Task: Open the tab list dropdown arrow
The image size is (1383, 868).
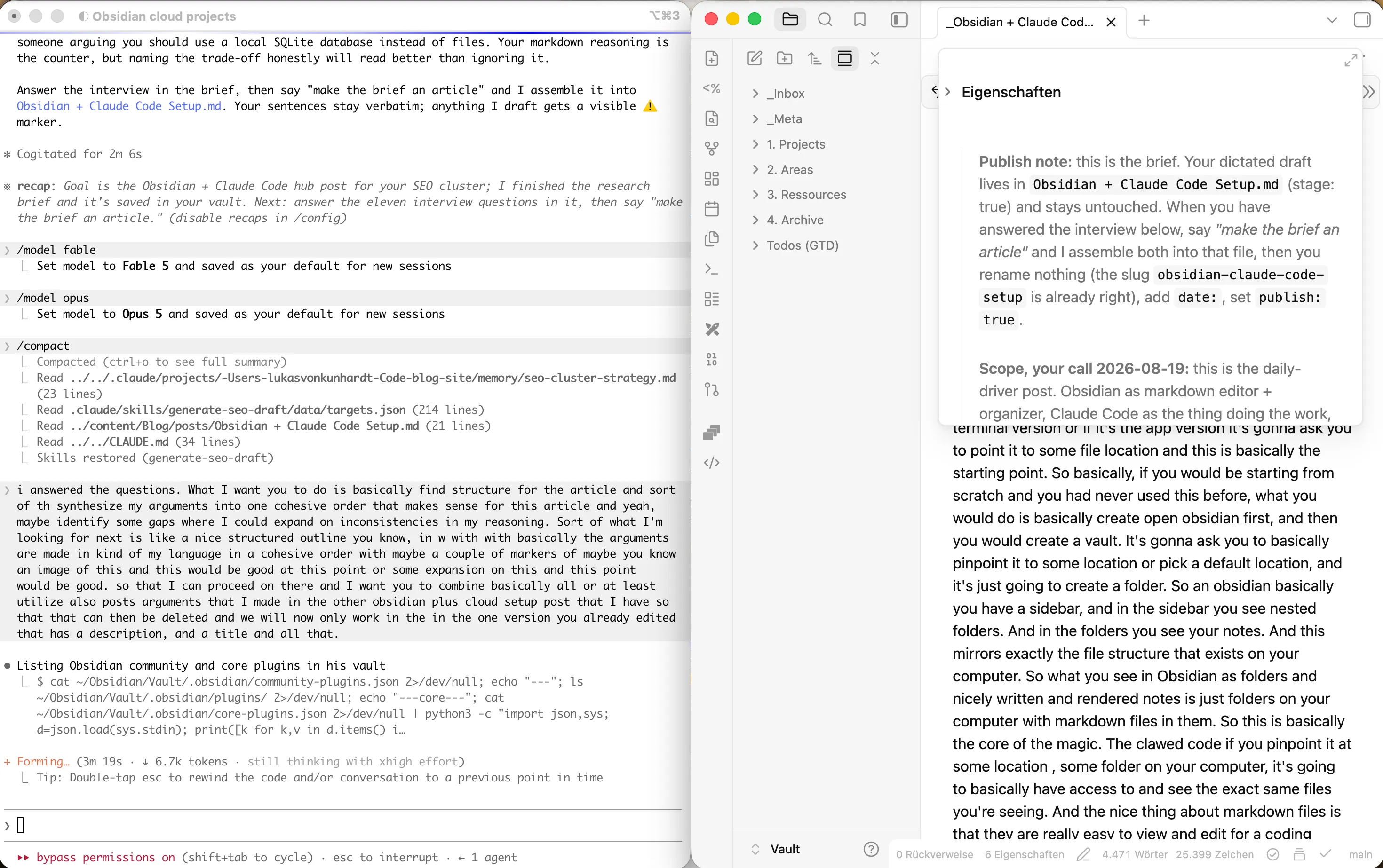Action: 1332,21
